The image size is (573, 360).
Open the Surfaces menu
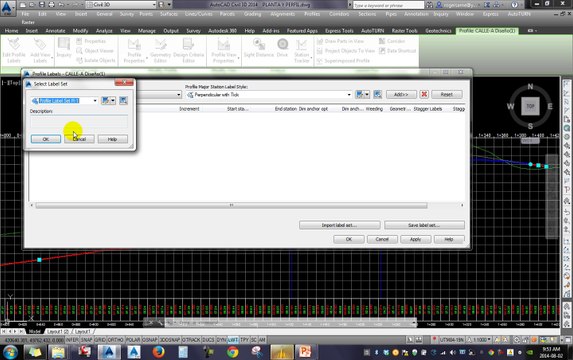point(168,14)
